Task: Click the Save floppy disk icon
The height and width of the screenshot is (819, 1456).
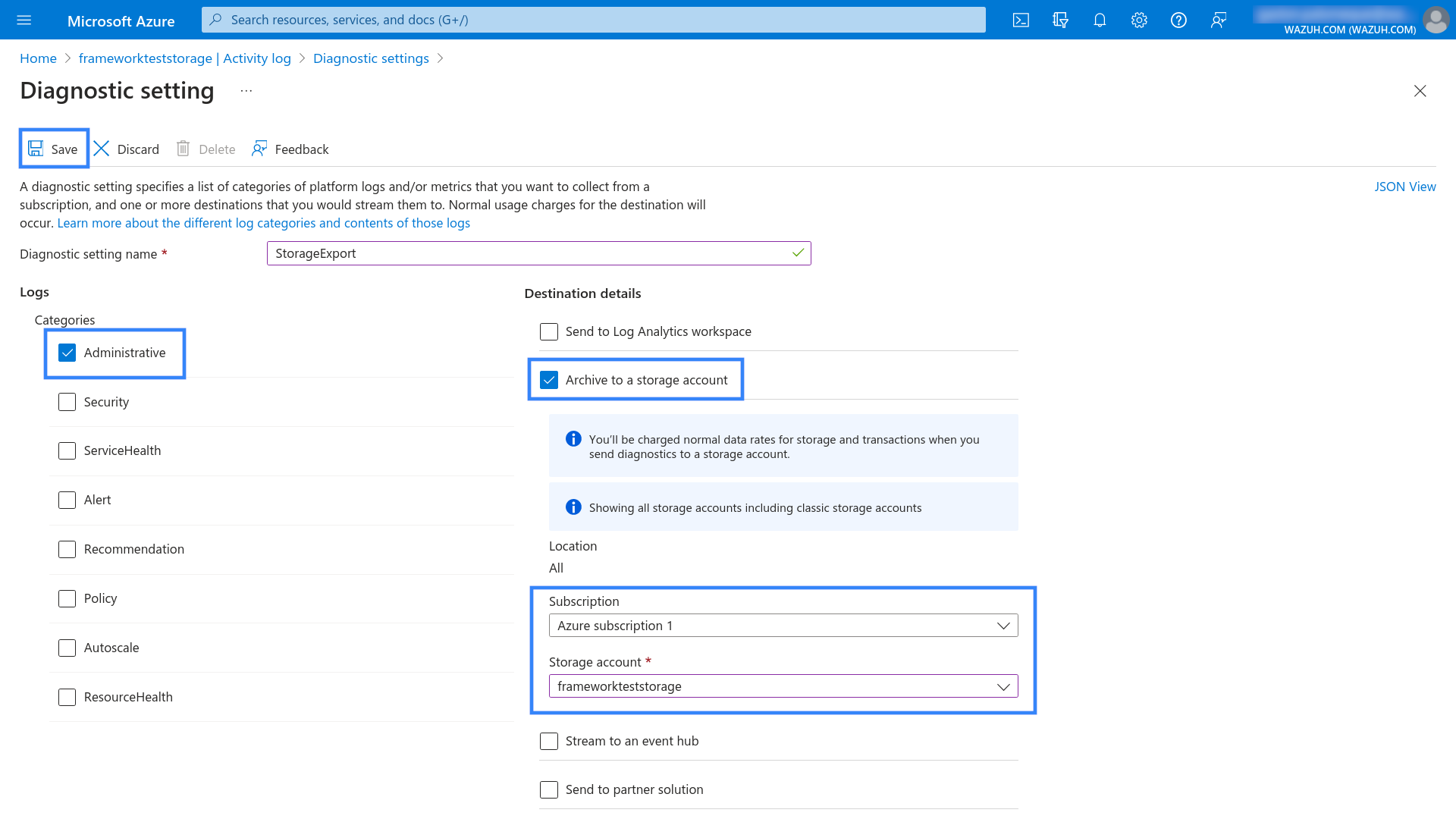Action: [x=36, y=148]
